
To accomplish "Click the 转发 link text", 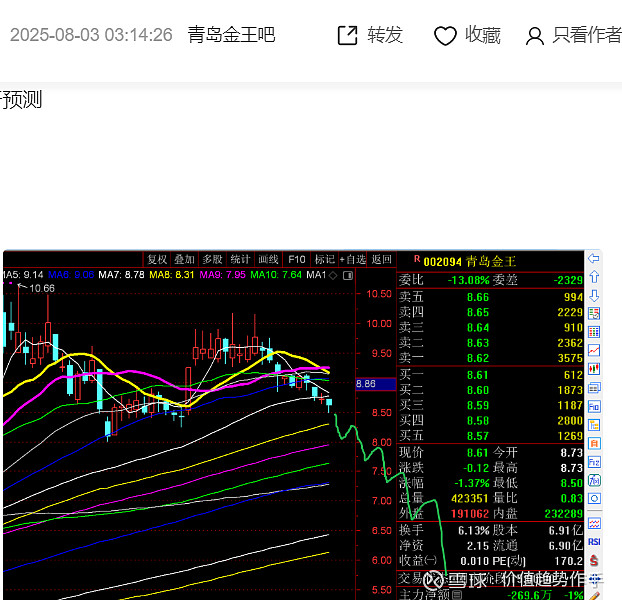I will pyautogui.click(x=385, y=35).
